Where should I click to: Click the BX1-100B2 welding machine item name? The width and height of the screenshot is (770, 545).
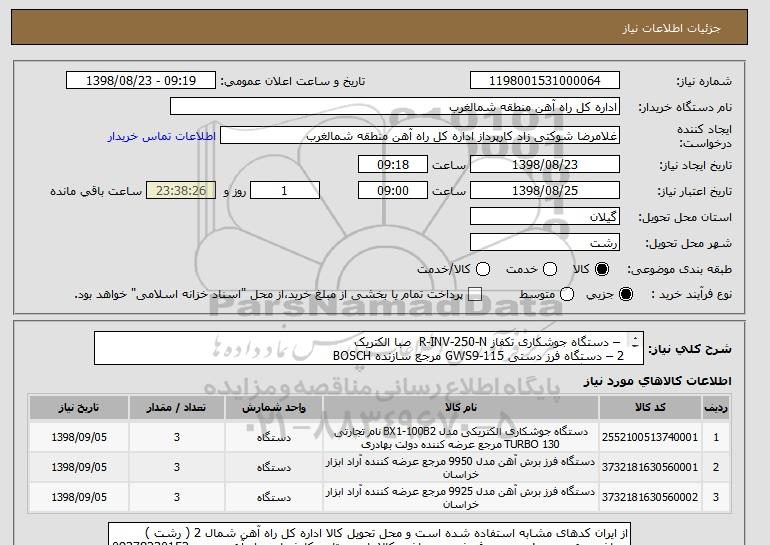pos(461,438)
